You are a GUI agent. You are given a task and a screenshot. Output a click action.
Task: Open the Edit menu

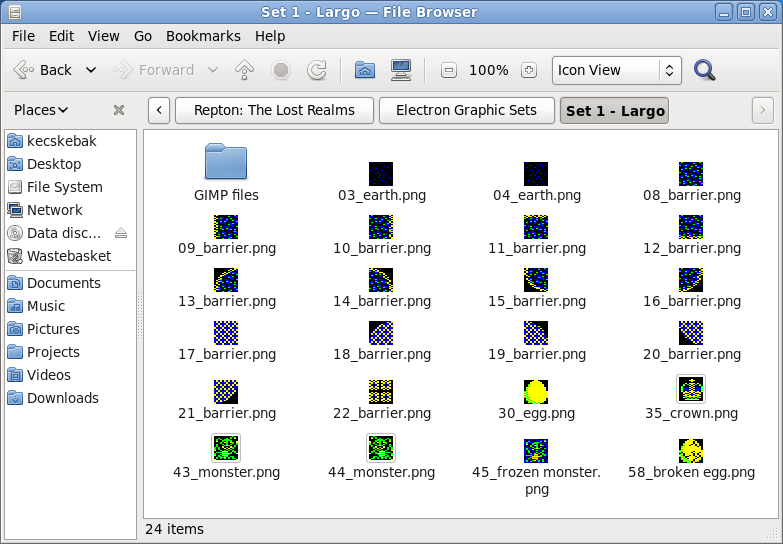click(x=61, y=36)
